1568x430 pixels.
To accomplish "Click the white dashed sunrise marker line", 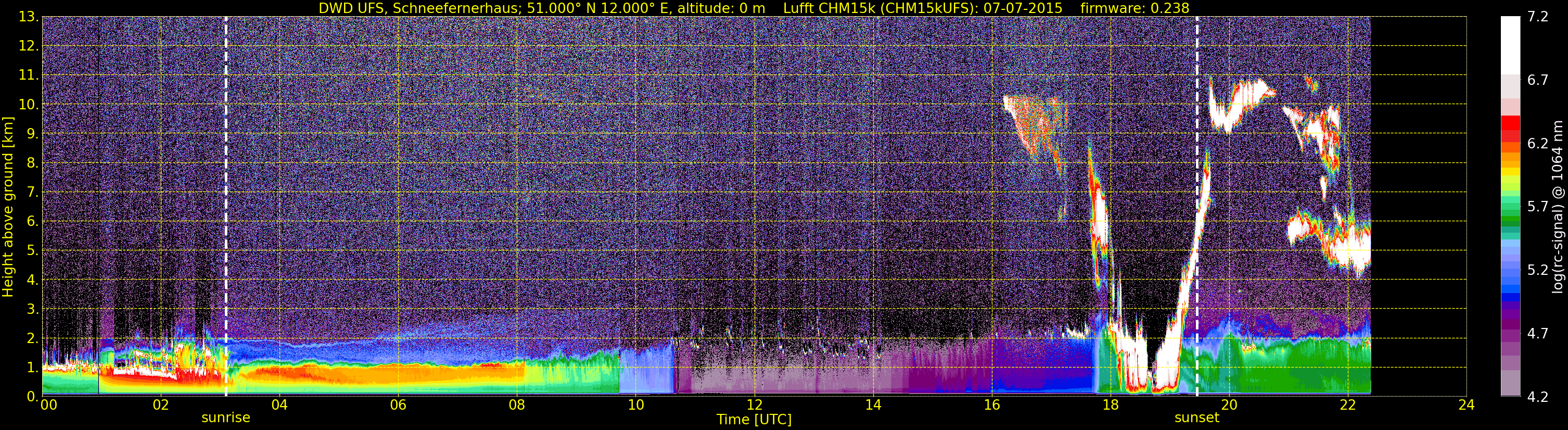I will tap(226, 207).
